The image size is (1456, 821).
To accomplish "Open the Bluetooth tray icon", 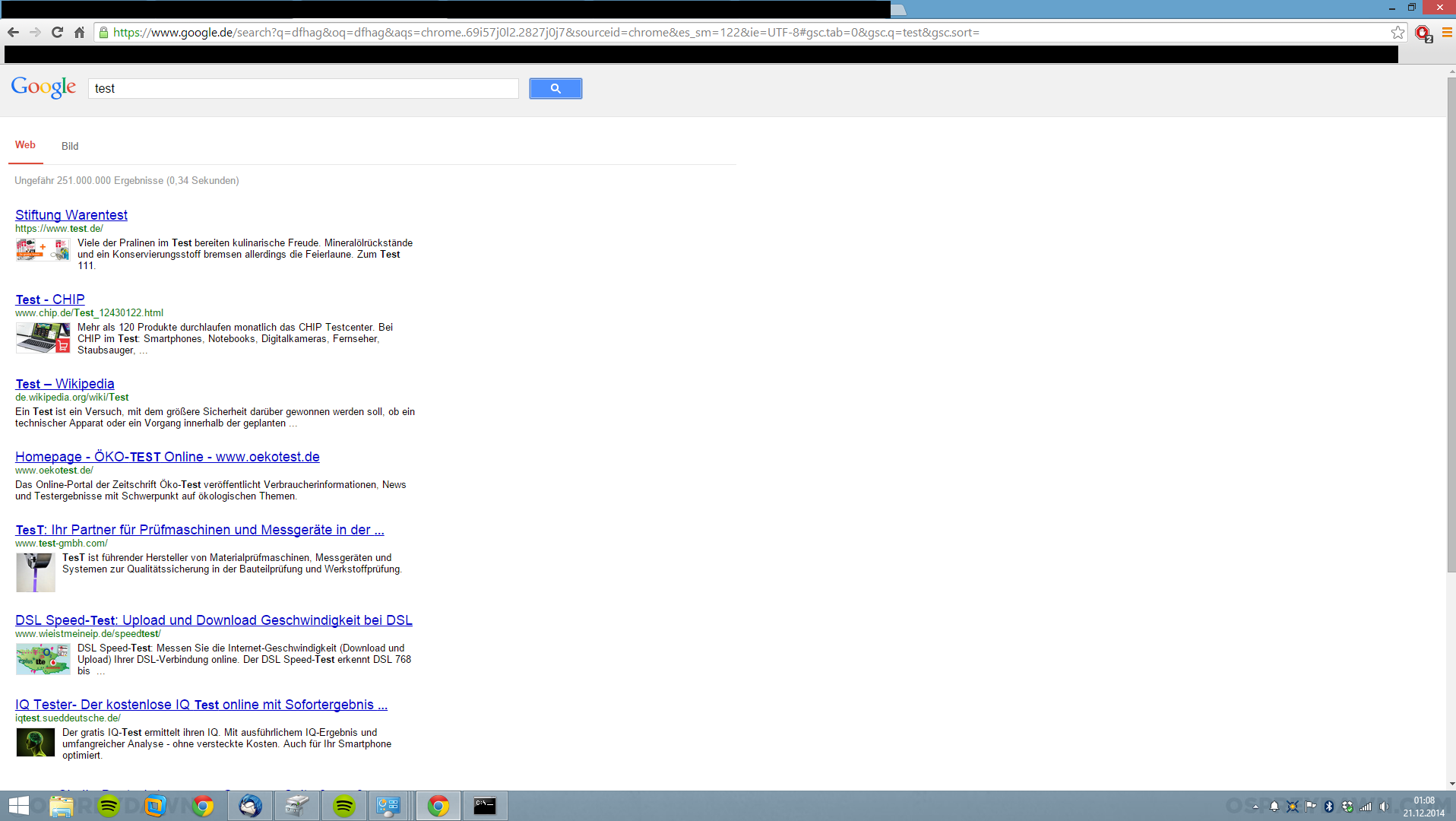I will coord(1329,807).
